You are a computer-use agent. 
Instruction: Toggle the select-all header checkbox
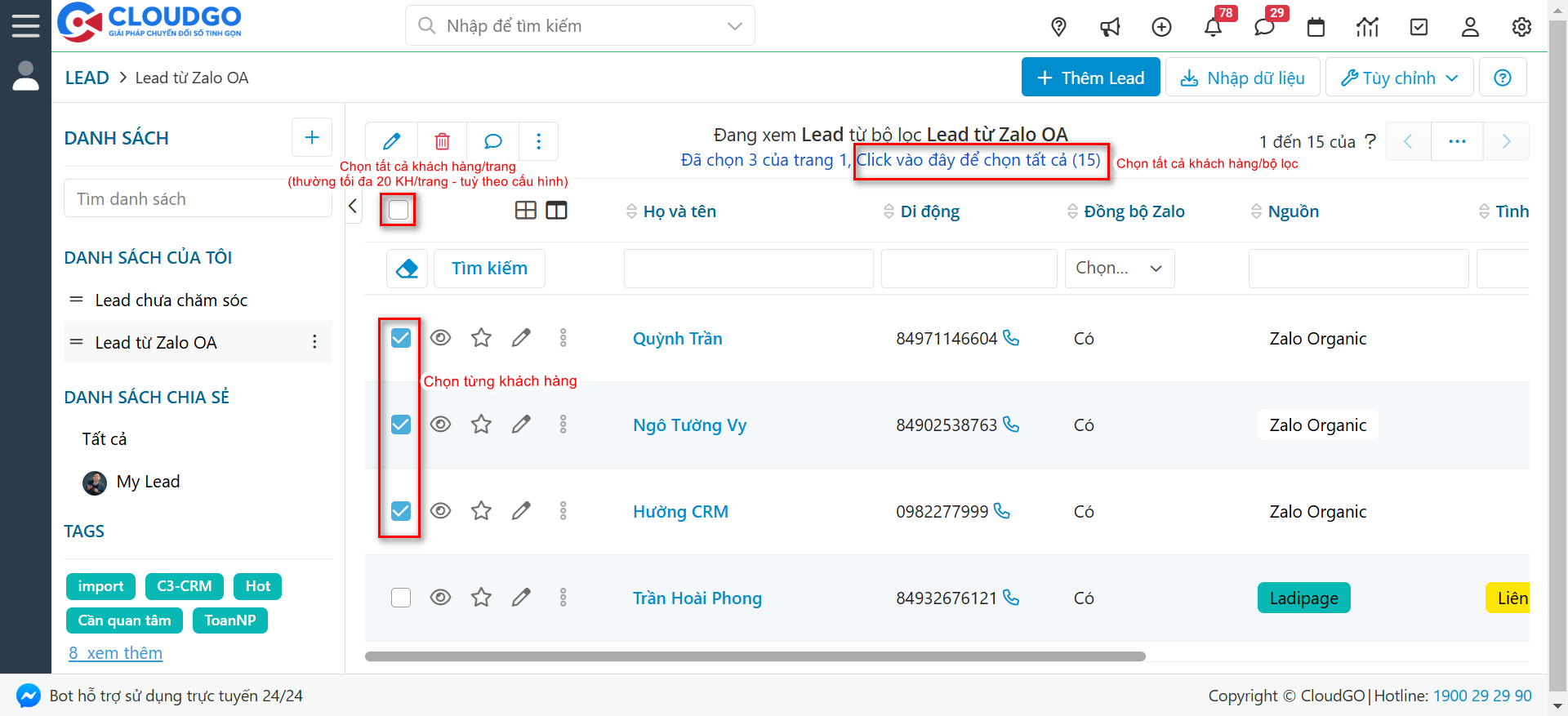[x=399, y=210]
